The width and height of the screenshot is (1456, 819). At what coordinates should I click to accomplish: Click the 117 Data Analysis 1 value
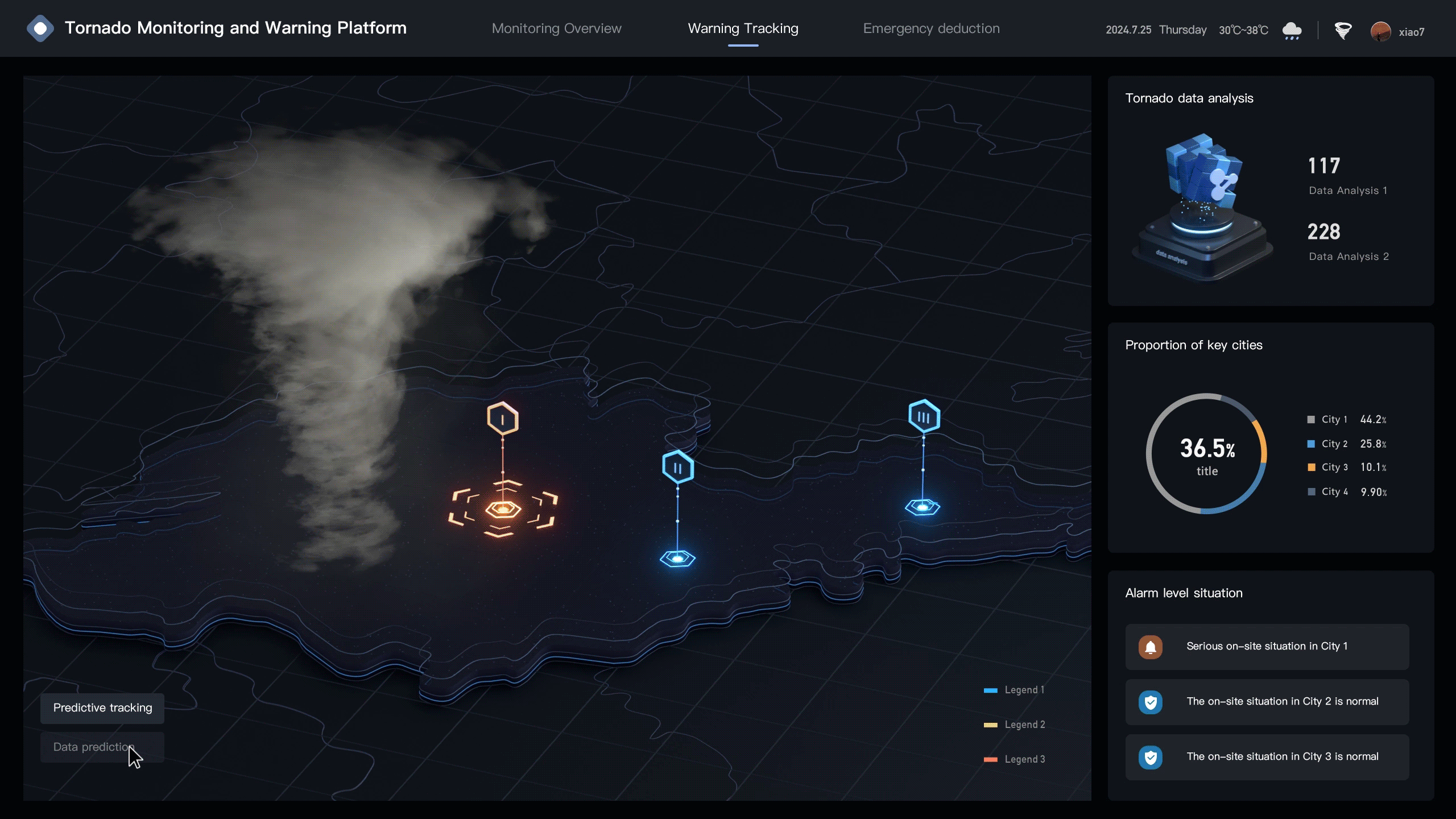[1324, 166]
